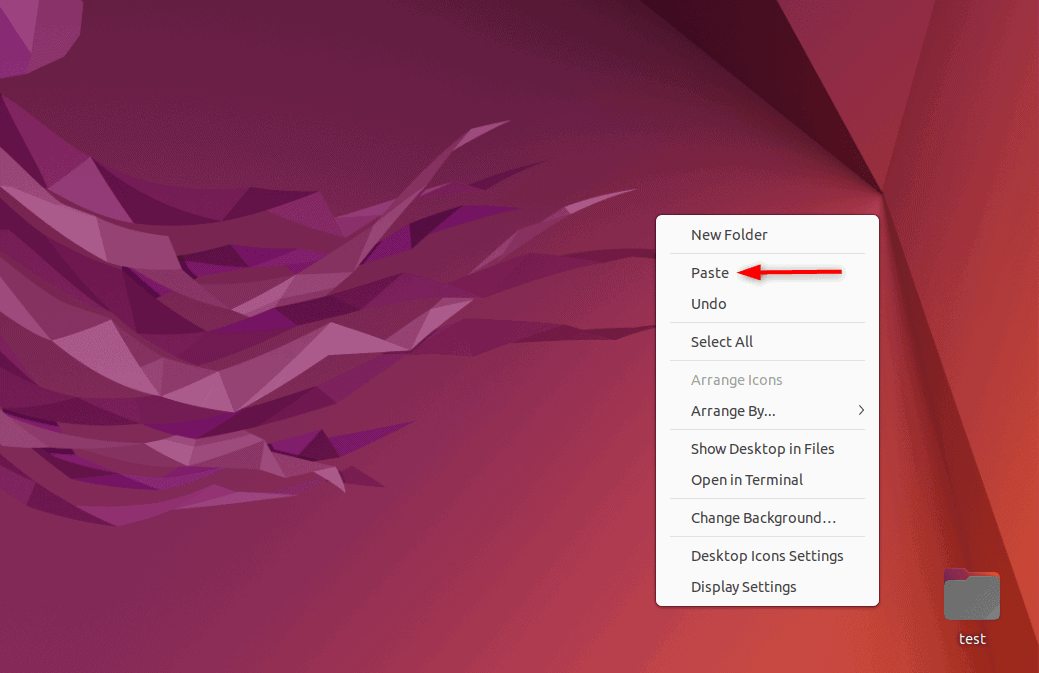1039x673 pixels.
Task: Double-check the purple test folder thumbnail
Action: pyautogui.click(x=971, y=594)
